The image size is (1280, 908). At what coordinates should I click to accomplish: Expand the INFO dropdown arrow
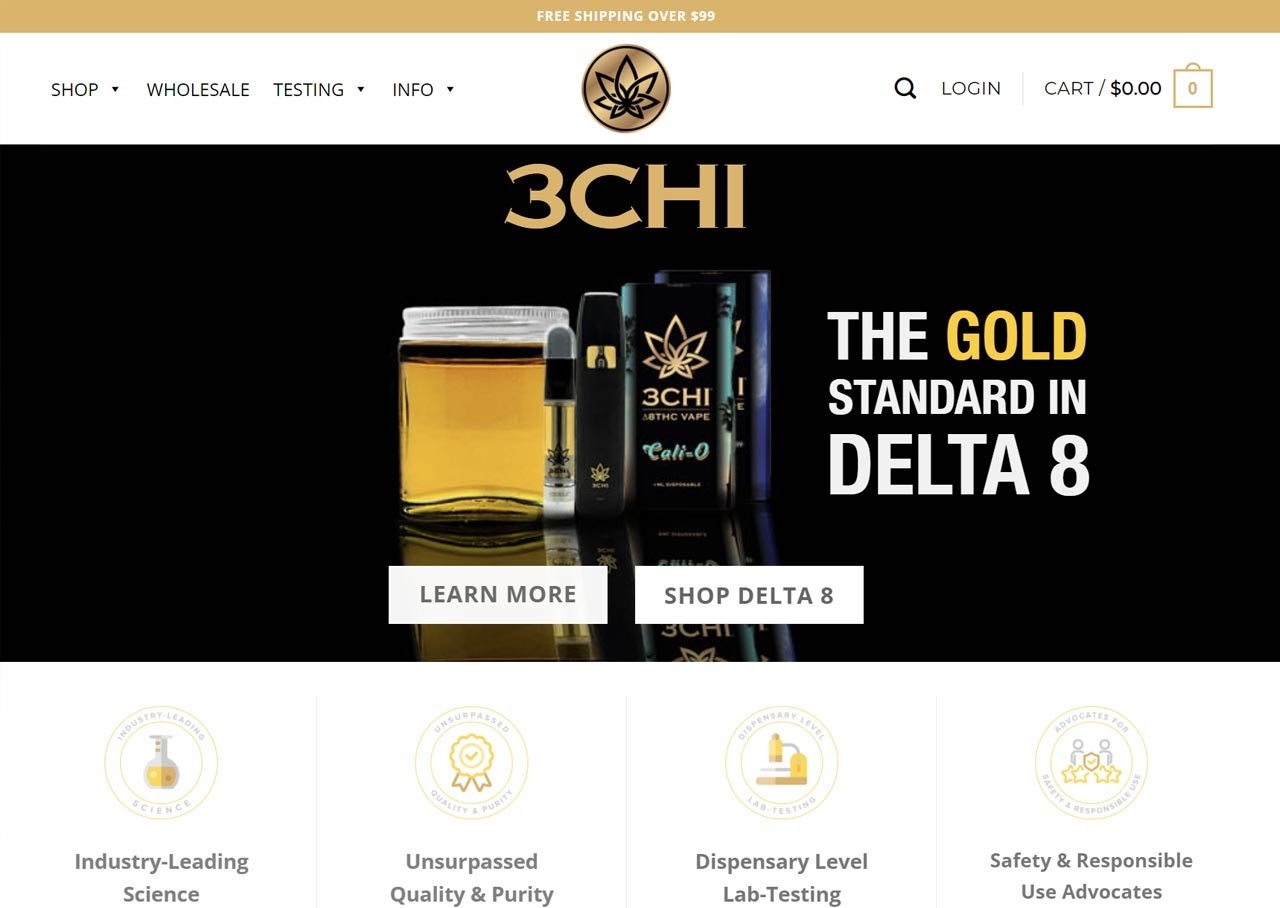tap(450, 90)
